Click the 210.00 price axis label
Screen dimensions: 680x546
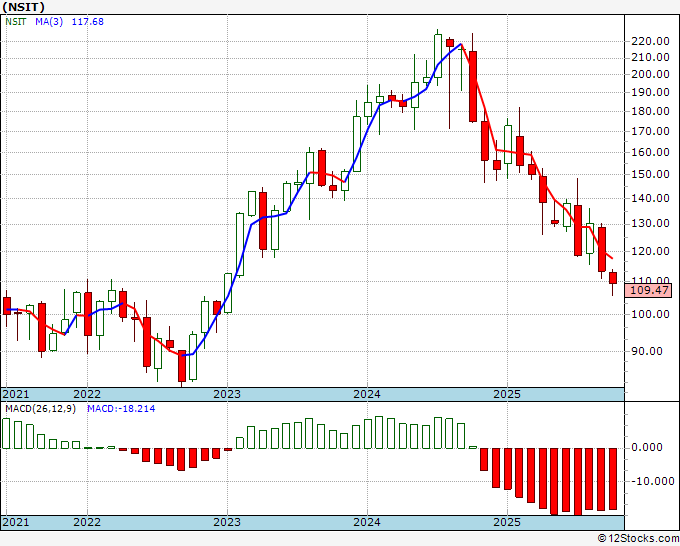tap(650, 57)
